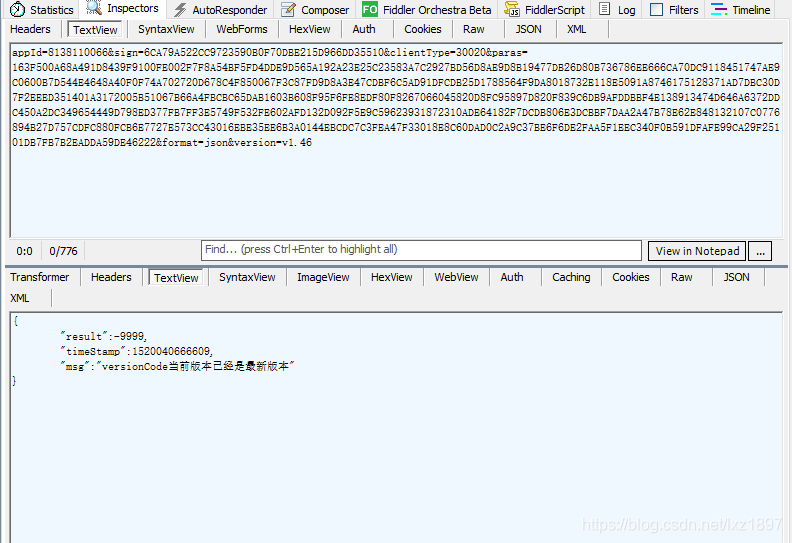The width and height of the screenshot is (792, 543).
Task: Click the green FO Fiddler Orchestra icon
Action: click(370, 9)
